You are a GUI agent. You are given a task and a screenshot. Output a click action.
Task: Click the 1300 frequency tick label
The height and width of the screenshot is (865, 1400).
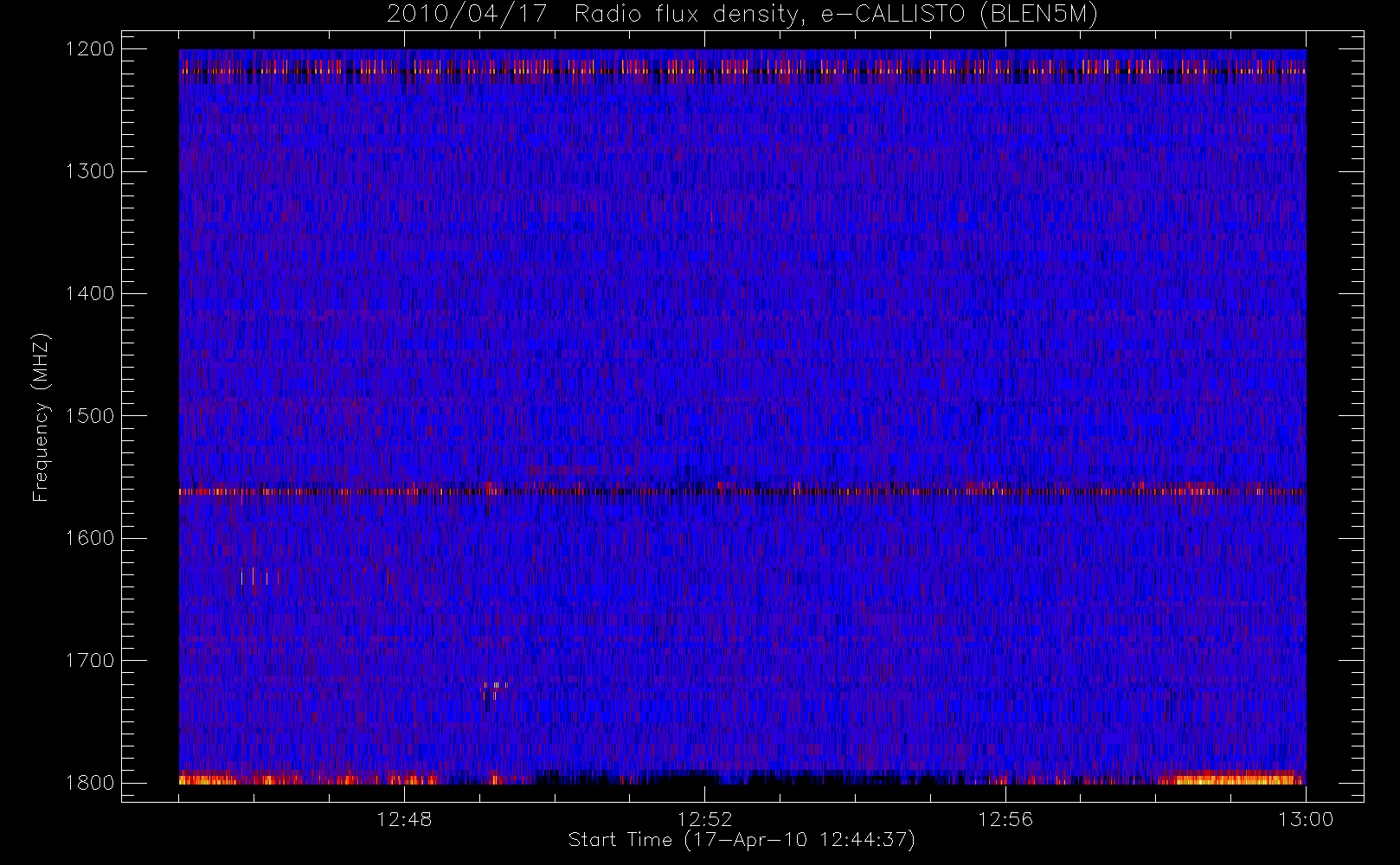coord(90,171)
